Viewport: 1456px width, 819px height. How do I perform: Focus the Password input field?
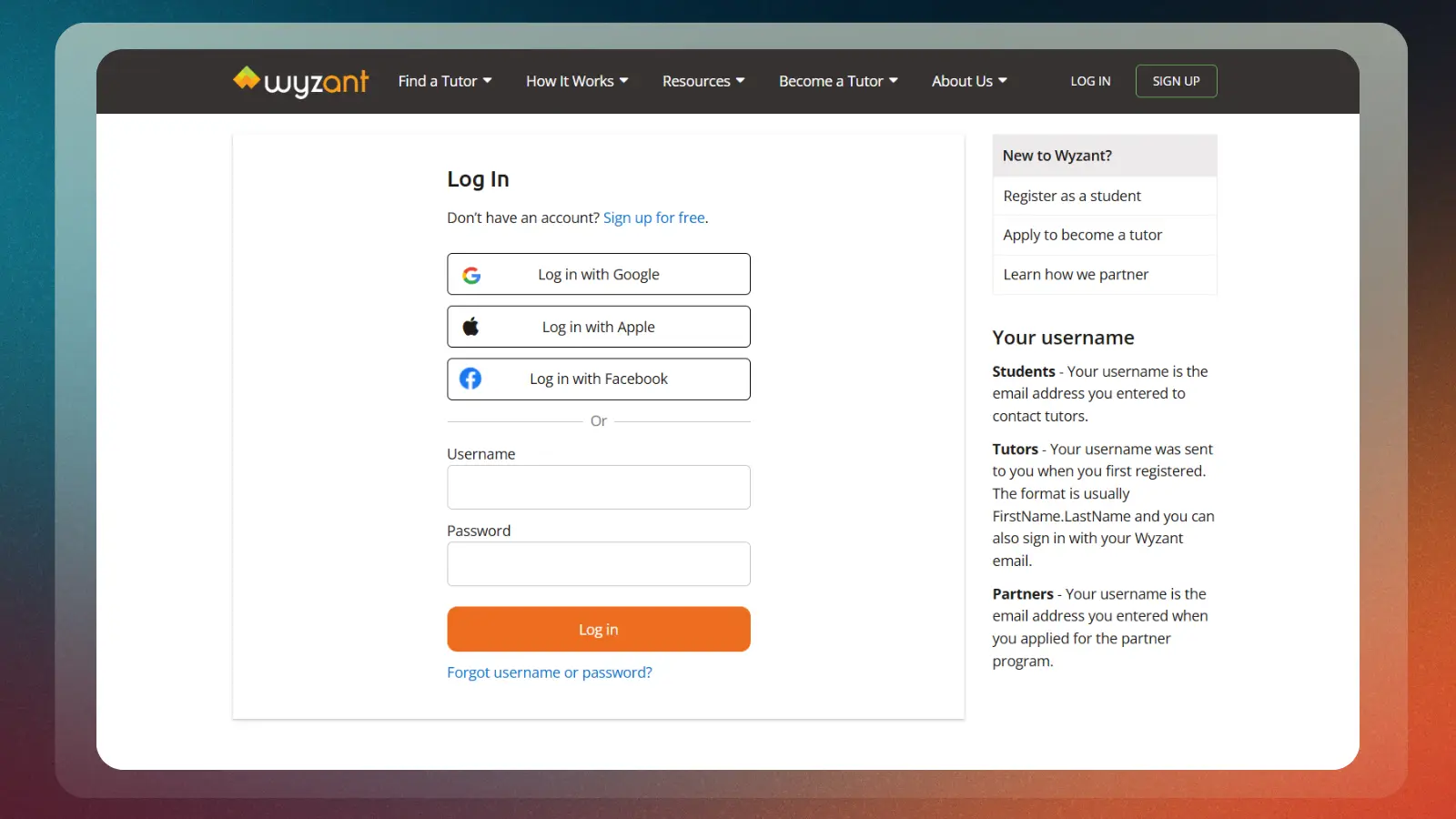pyautogui.click(x=599, y=564)
